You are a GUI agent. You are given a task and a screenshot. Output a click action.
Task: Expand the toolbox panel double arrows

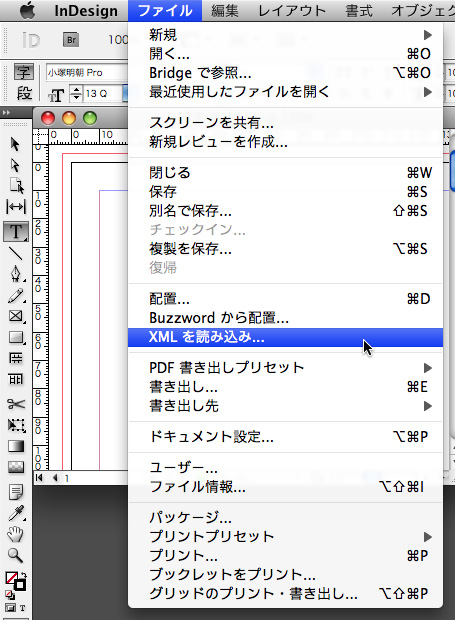[6, 113]
